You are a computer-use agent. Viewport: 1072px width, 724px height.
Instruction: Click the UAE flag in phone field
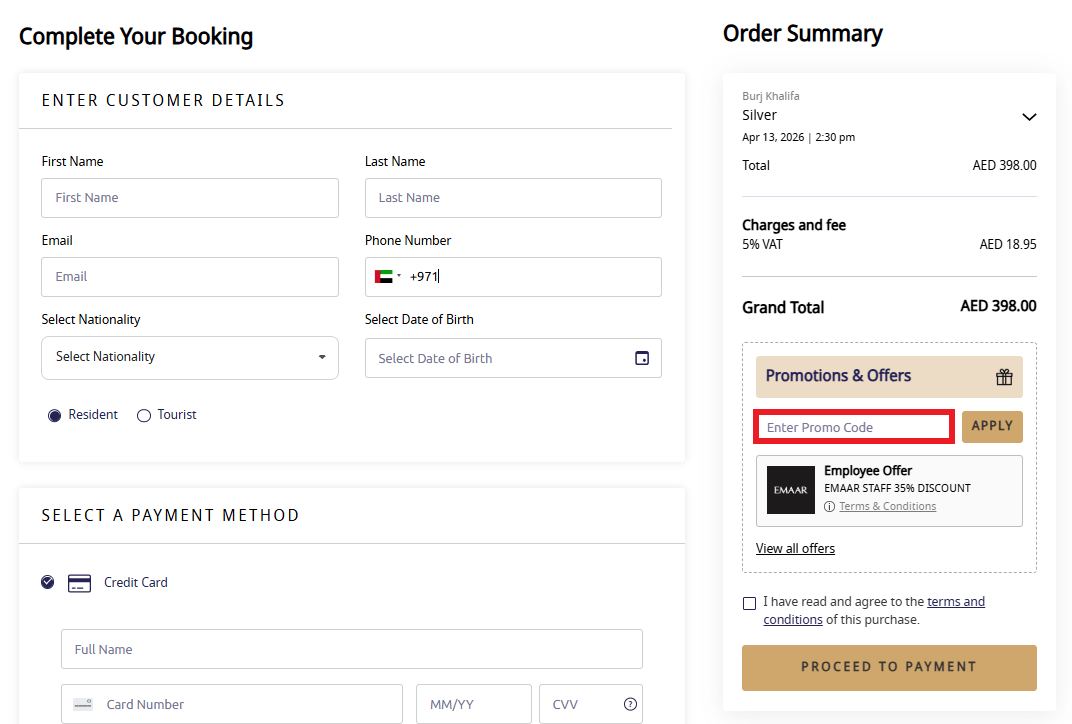tap(384, 276)
